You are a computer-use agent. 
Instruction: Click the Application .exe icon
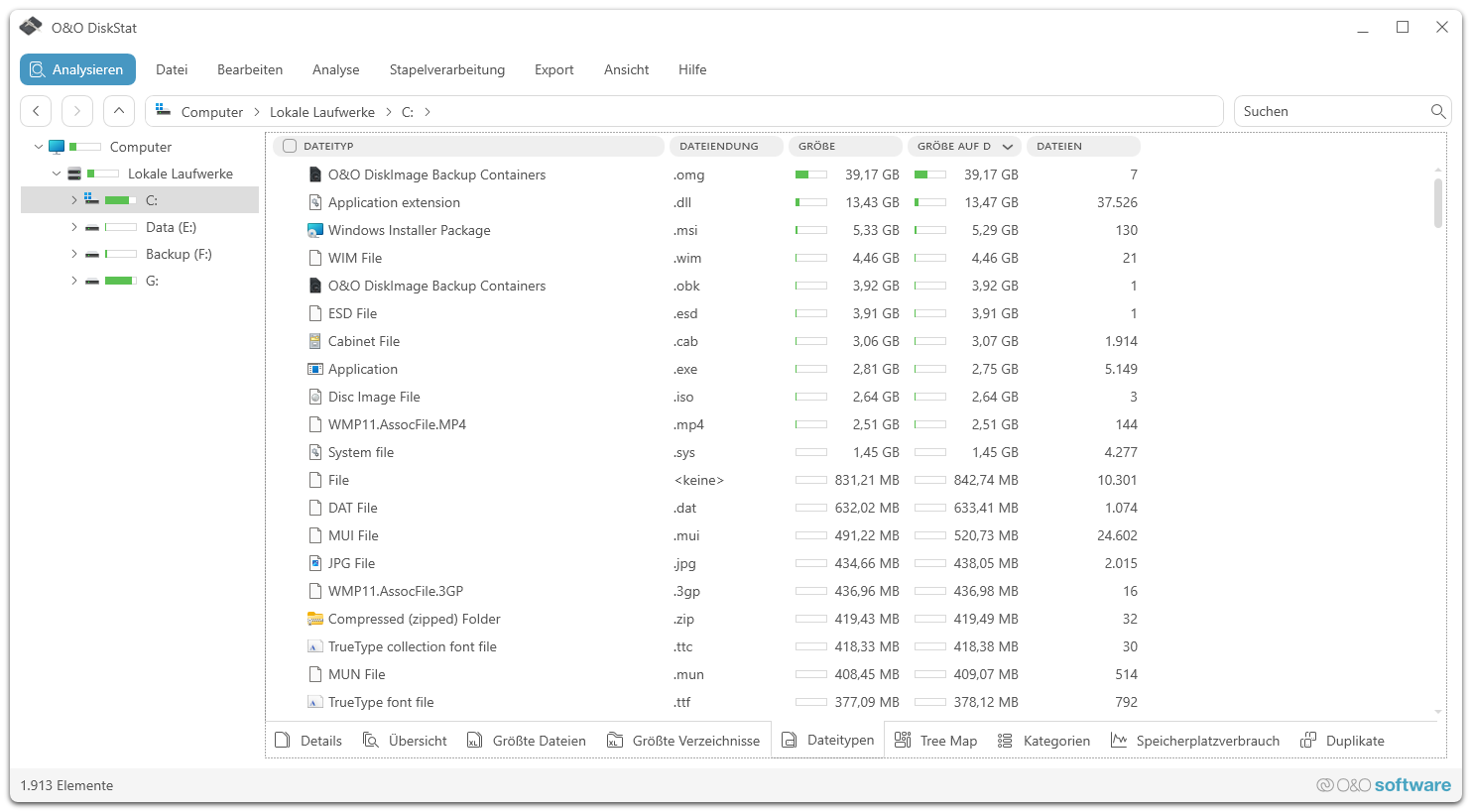pyautogui.click(x=315, y=369)
